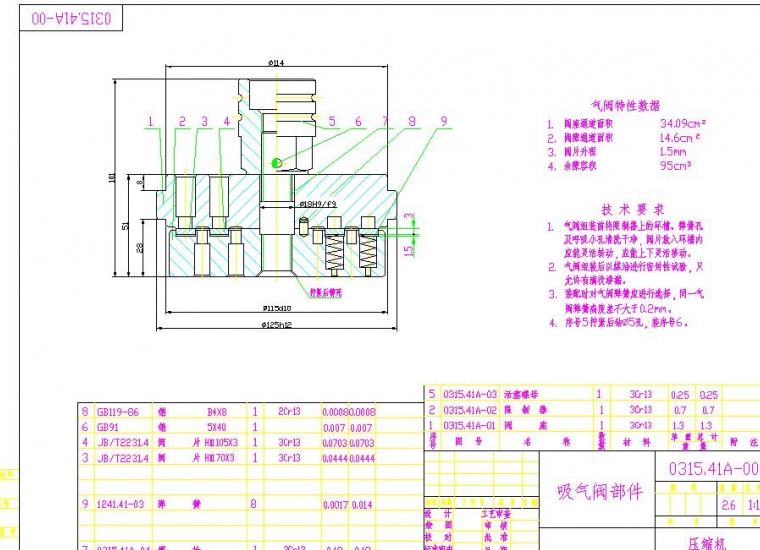Select part callout number 5
The height and width of the screenshot is (550, 760).
tap(332, 122)
